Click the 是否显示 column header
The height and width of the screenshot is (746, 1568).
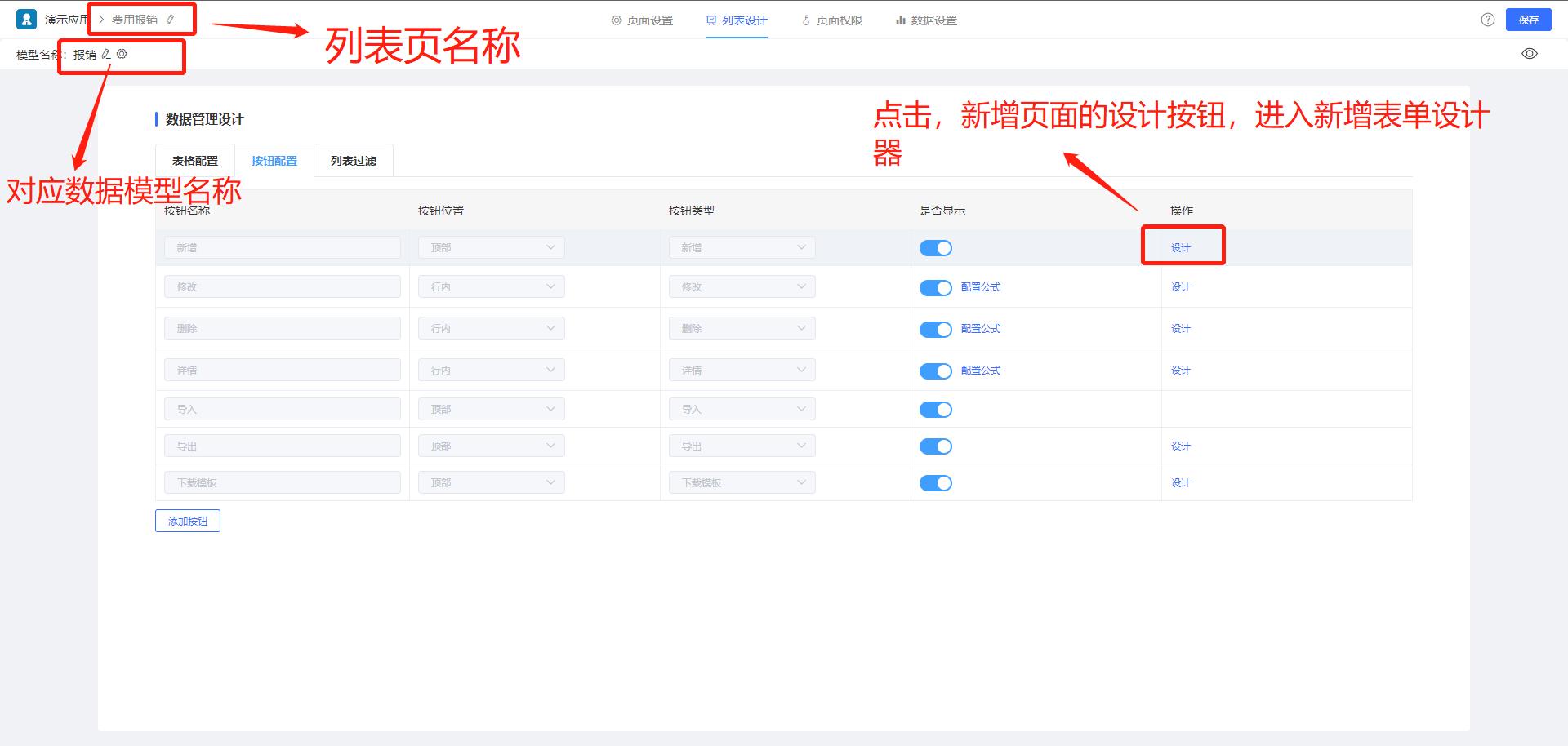[942, 211]
